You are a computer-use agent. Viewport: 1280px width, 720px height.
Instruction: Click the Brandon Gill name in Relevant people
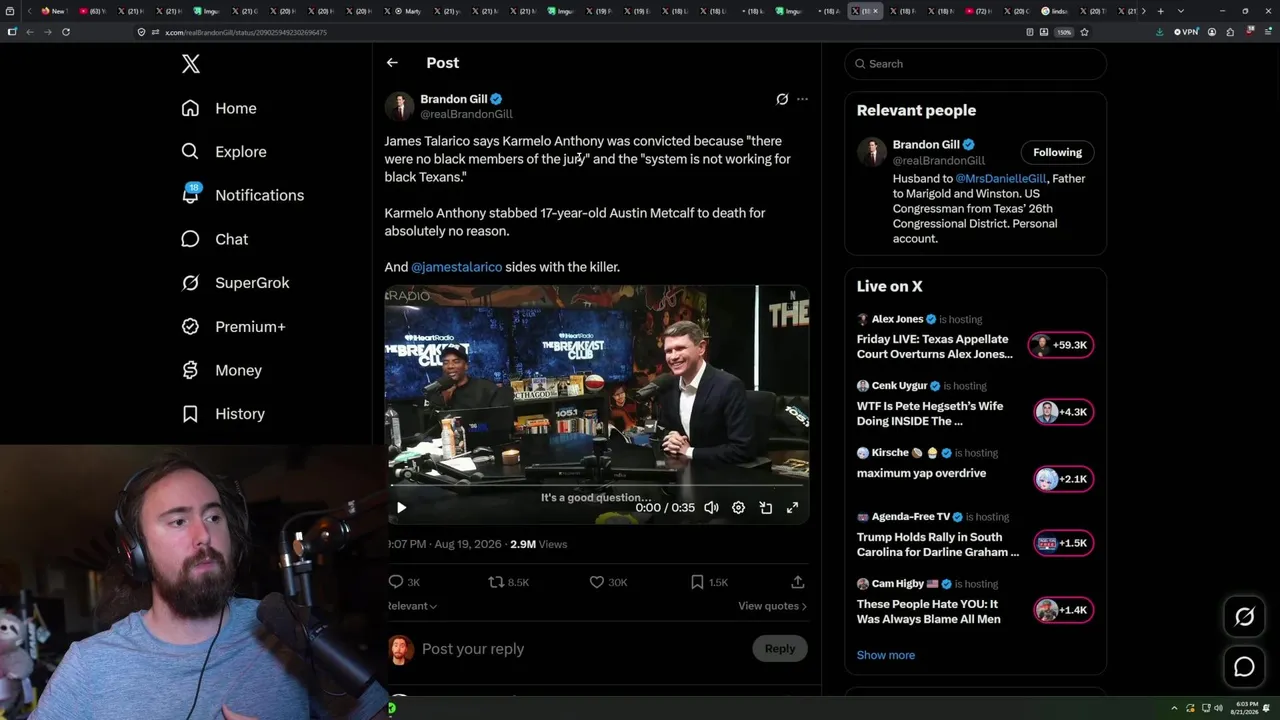click(926, 145)
